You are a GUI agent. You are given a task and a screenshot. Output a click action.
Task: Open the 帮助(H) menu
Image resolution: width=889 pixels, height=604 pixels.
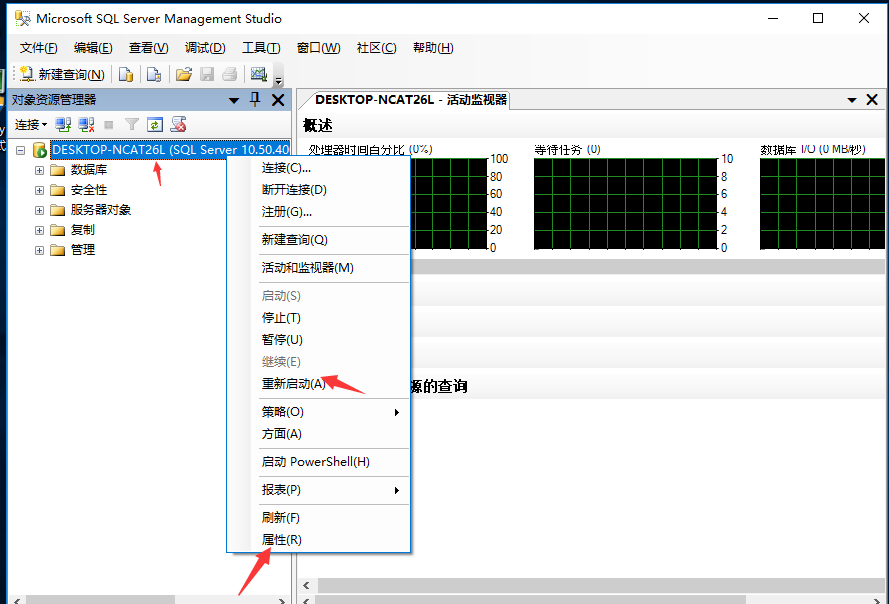pos(433,48)
